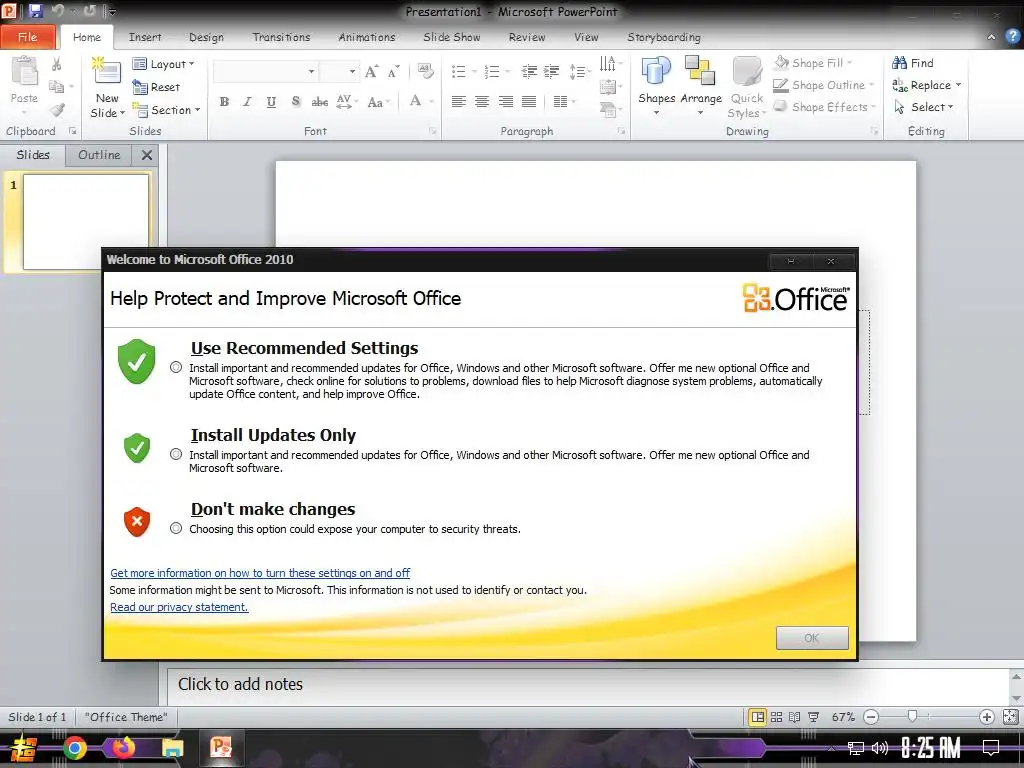The height and width of the screenshot is (768, 1024).
Task: Toggle Strikethrough formatting
Action: tap(319, 102)
